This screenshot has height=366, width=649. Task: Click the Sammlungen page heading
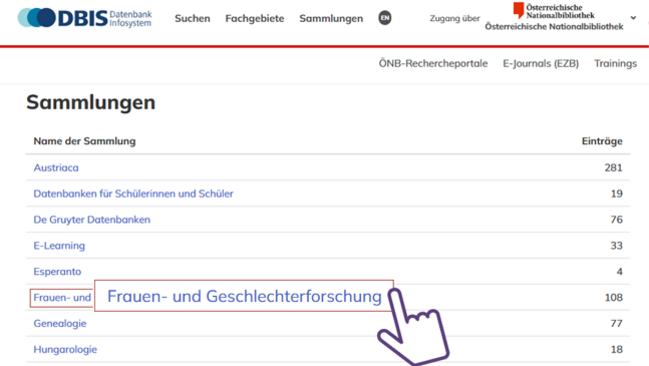coord(91,103)
